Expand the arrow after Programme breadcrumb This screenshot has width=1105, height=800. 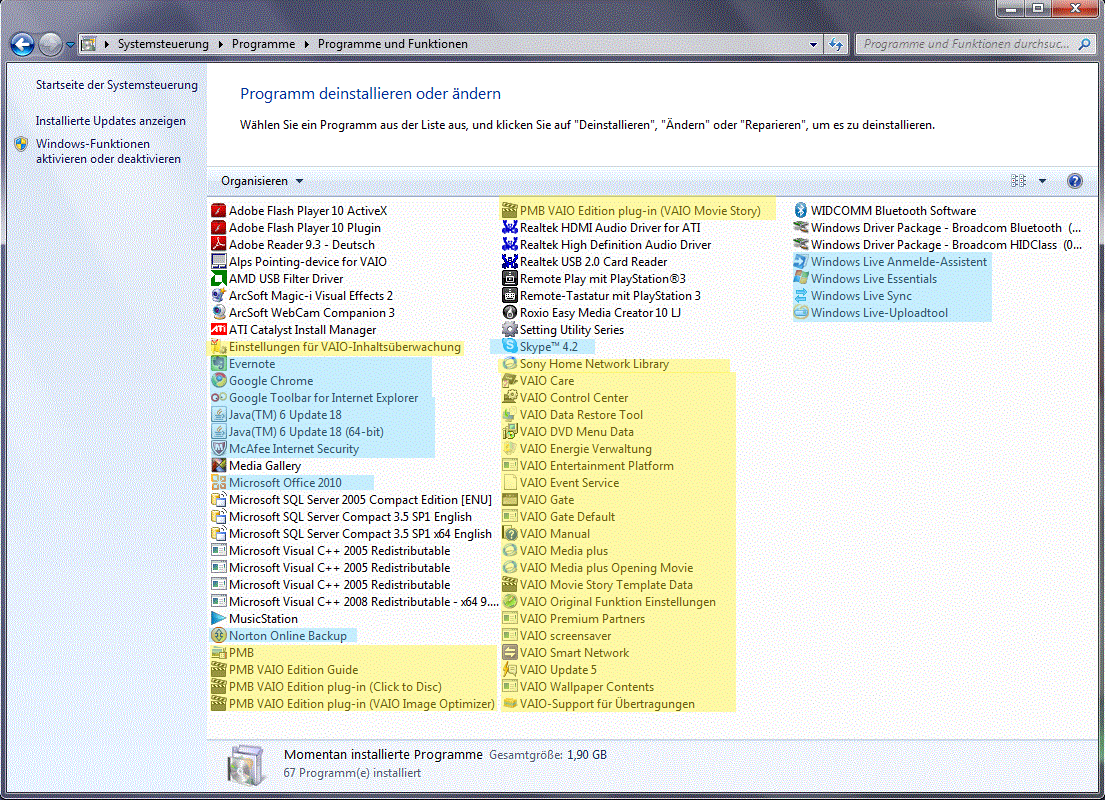click(307, 44)
